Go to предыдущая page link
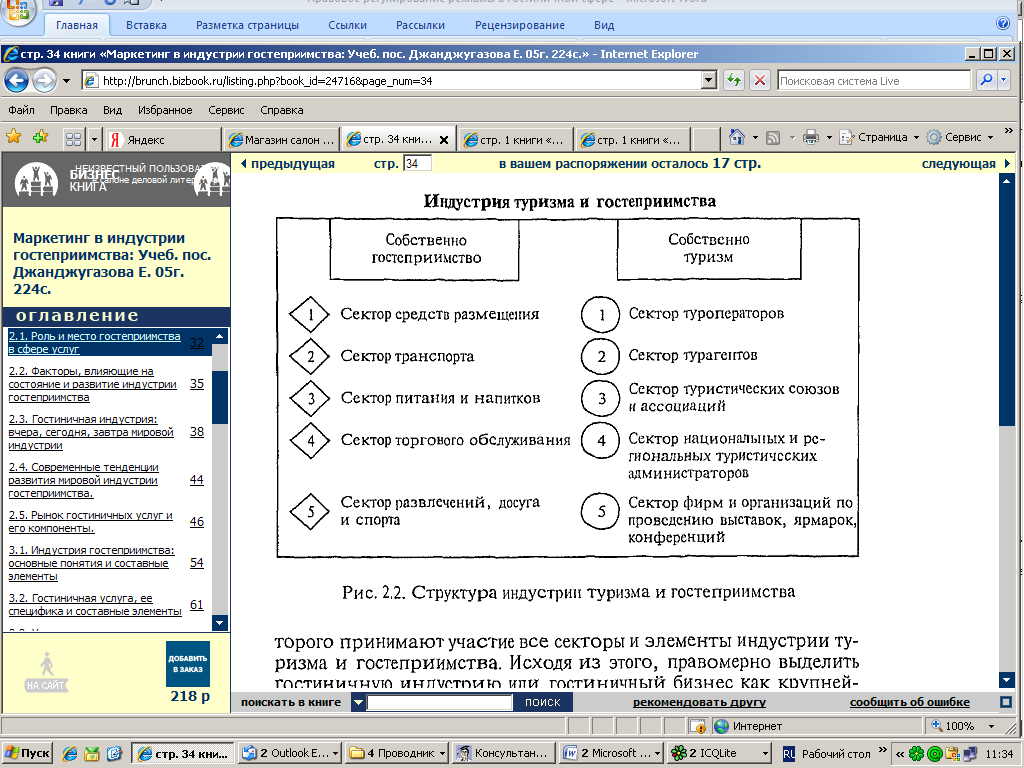Image resolution: width=1024 pixels, height=768 pixels. pos(287,163)
